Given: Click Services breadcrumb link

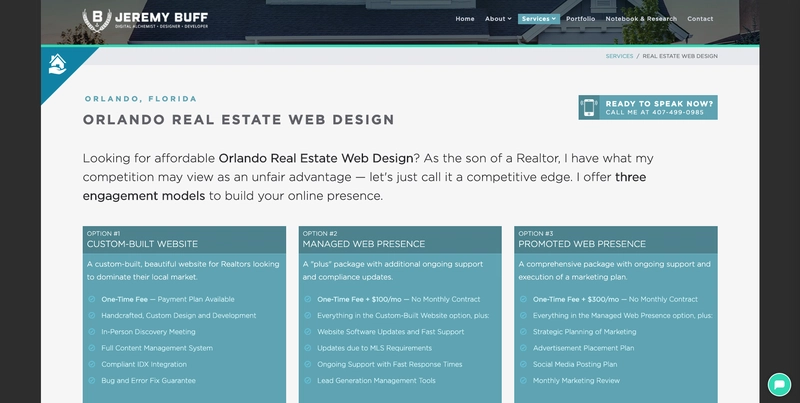Looking at the screenshot, I should click(619, 56).
